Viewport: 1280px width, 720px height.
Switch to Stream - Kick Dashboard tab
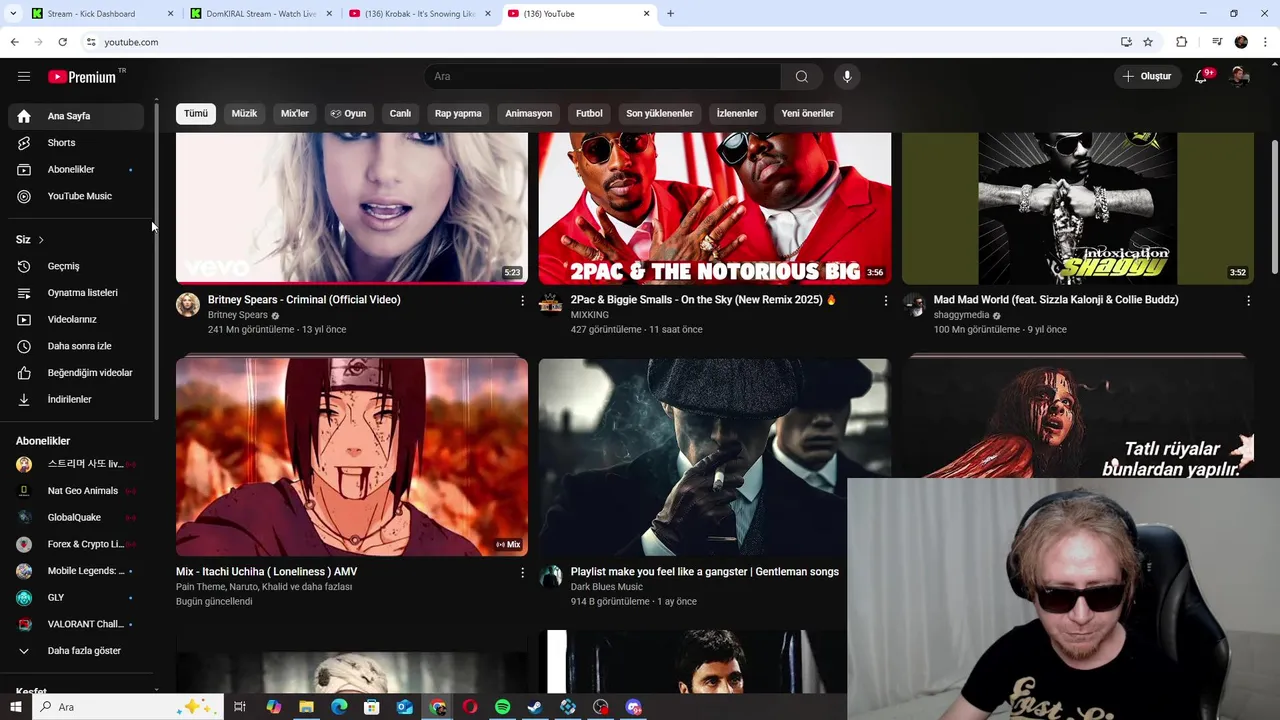pos(100,14)
